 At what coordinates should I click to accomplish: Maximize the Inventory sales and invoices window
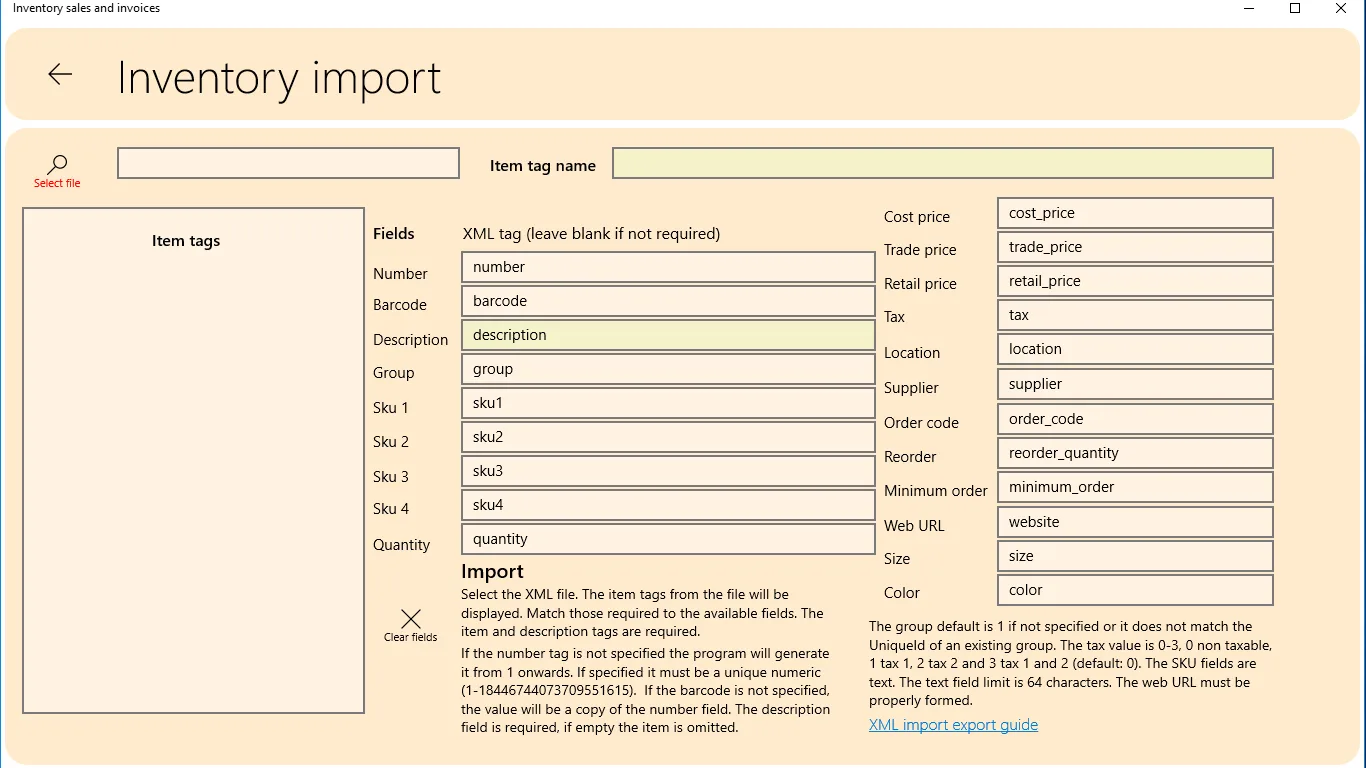tap(1295, 9)
